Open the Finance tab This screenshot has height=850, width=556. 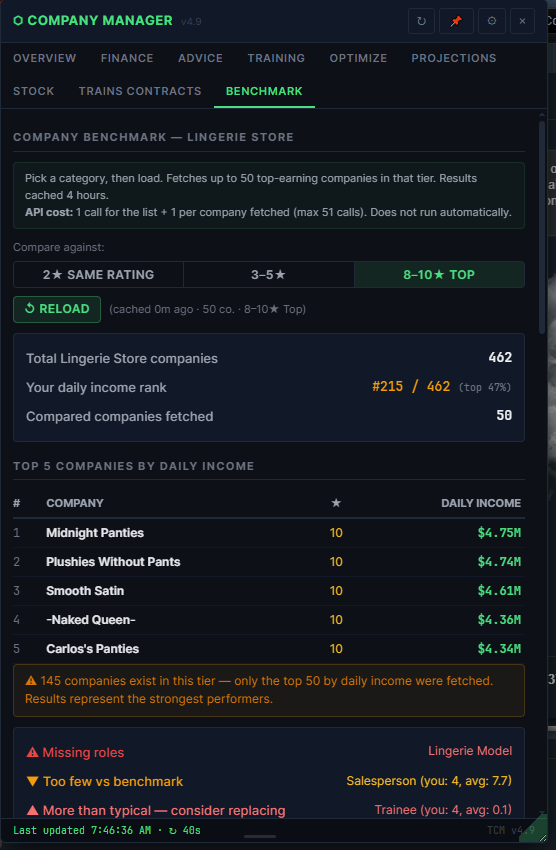click(127, 58)
